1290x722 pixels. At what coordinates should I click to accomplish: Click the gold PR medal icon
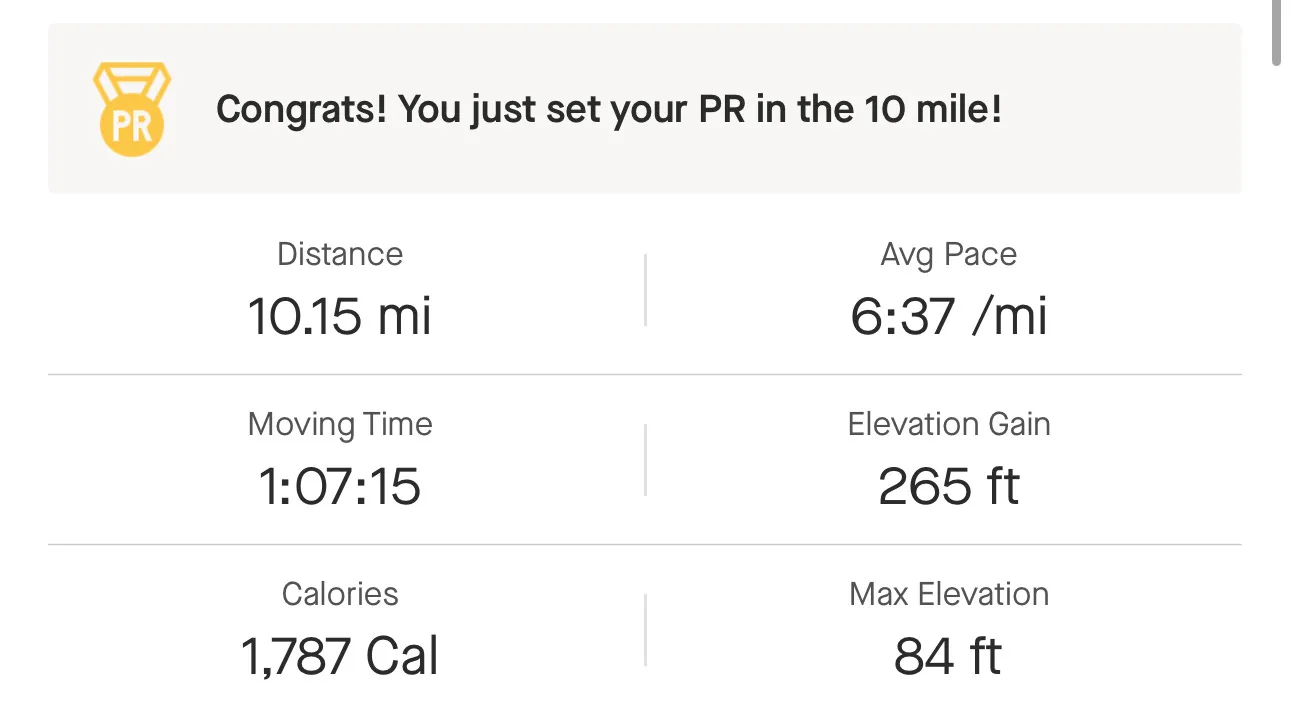(132, 109)
